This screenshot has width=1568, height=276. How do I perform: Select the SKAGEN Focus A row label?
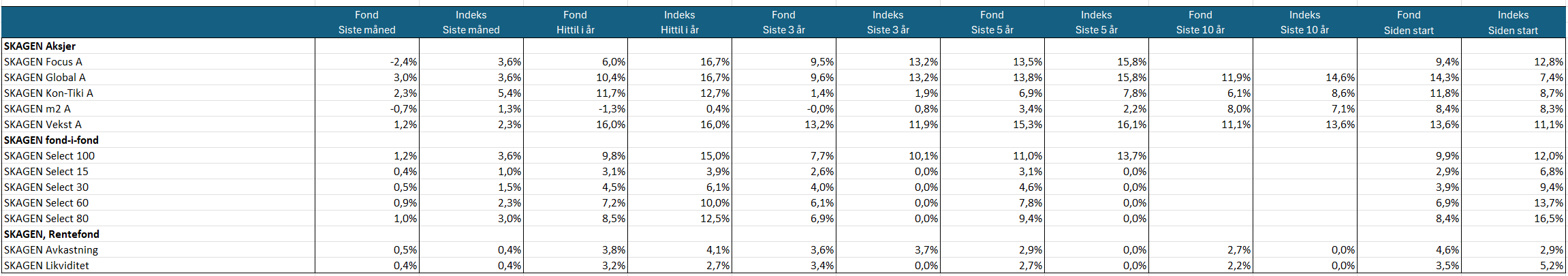(x=43, y=62)
